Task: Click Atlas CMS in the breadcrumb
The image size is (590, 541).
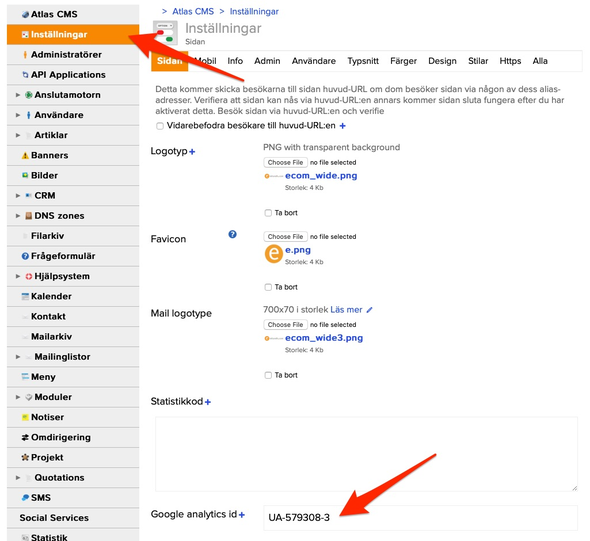Action: tap(193, 12)
